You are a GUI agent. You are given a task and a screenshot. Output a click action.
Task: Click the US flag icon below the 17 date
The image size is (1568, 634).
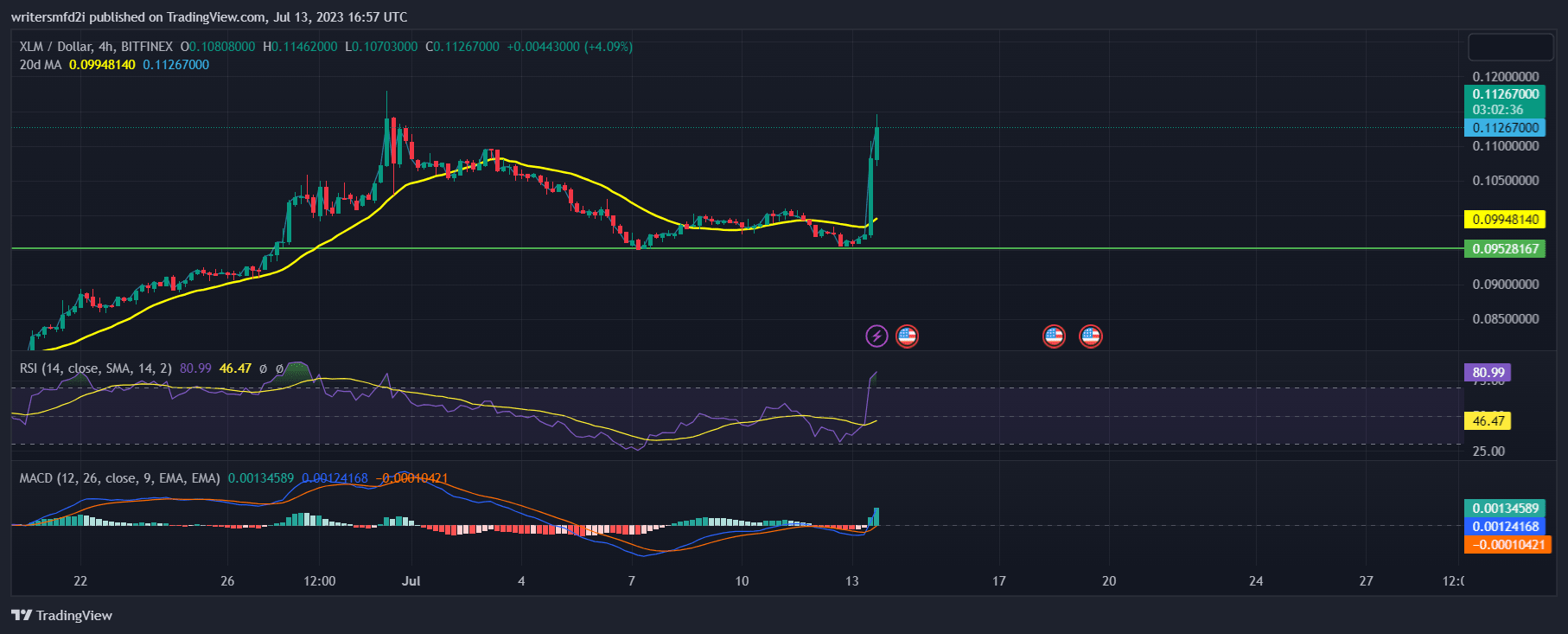1054,336
